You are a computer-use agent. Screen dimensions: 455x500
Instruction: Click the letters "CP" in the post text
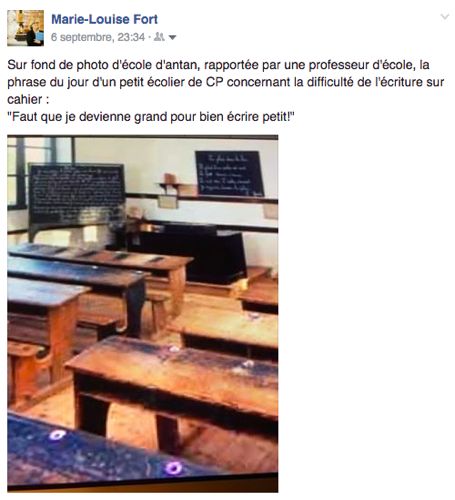[214, 82]
